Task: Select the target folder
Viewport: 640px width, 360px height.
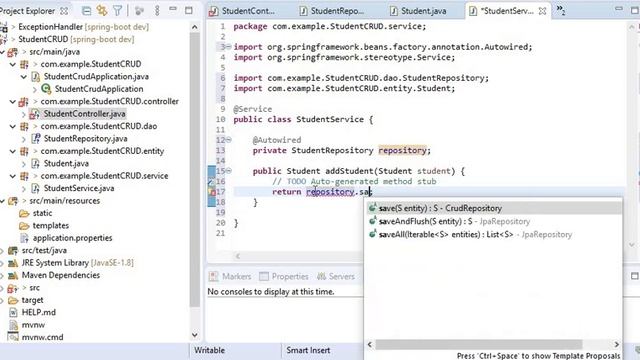Action: pos(32,300)
